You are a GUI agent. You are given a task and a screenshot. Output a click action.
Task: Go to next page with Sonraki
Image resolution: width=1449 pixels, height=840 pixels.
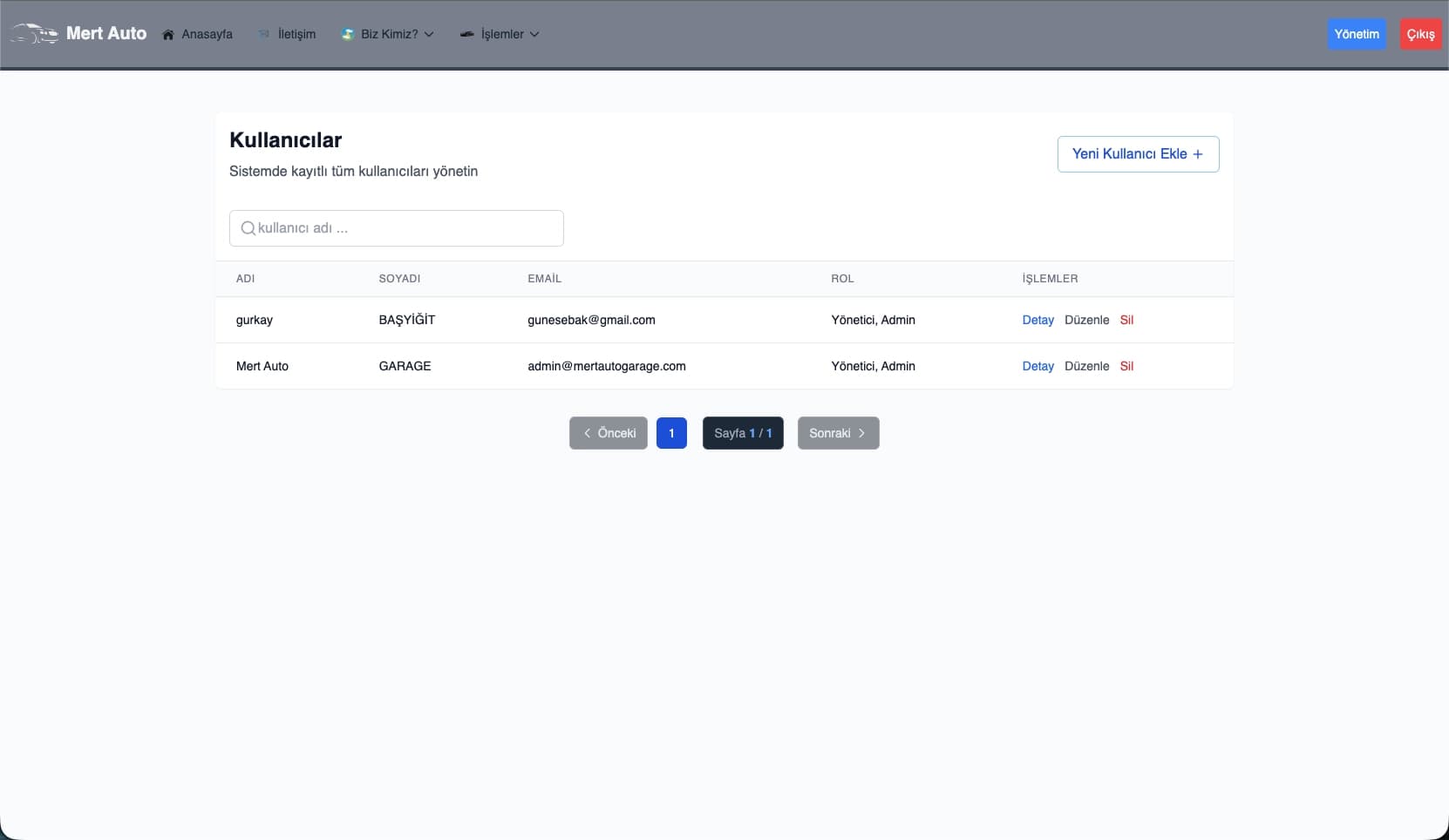(x=837, y=433)
